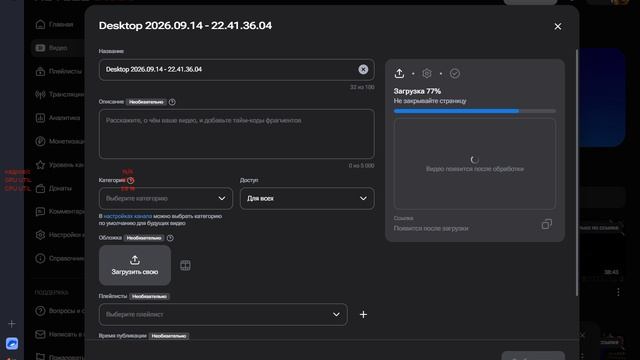The height and width of the screenshot is (360, 640).
Task: Click into the description text area
Action: click(x=236, y=134)
